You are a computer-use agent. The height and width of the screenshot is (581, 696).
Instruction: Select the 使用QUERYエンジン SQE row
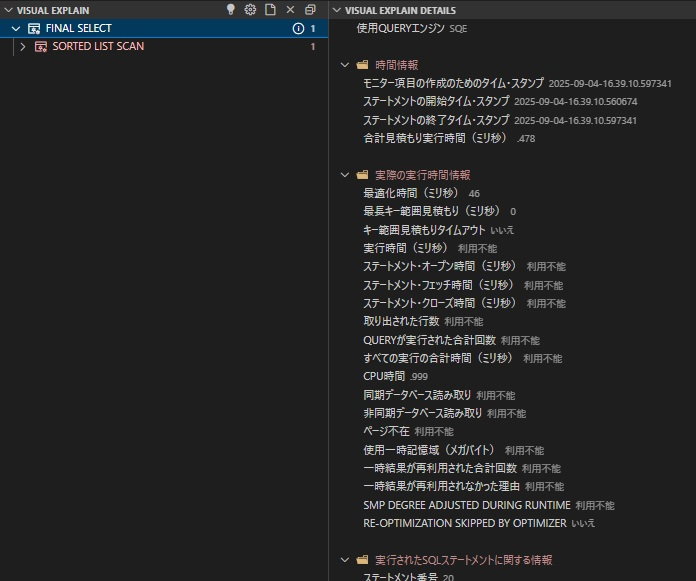pos(411,29)
